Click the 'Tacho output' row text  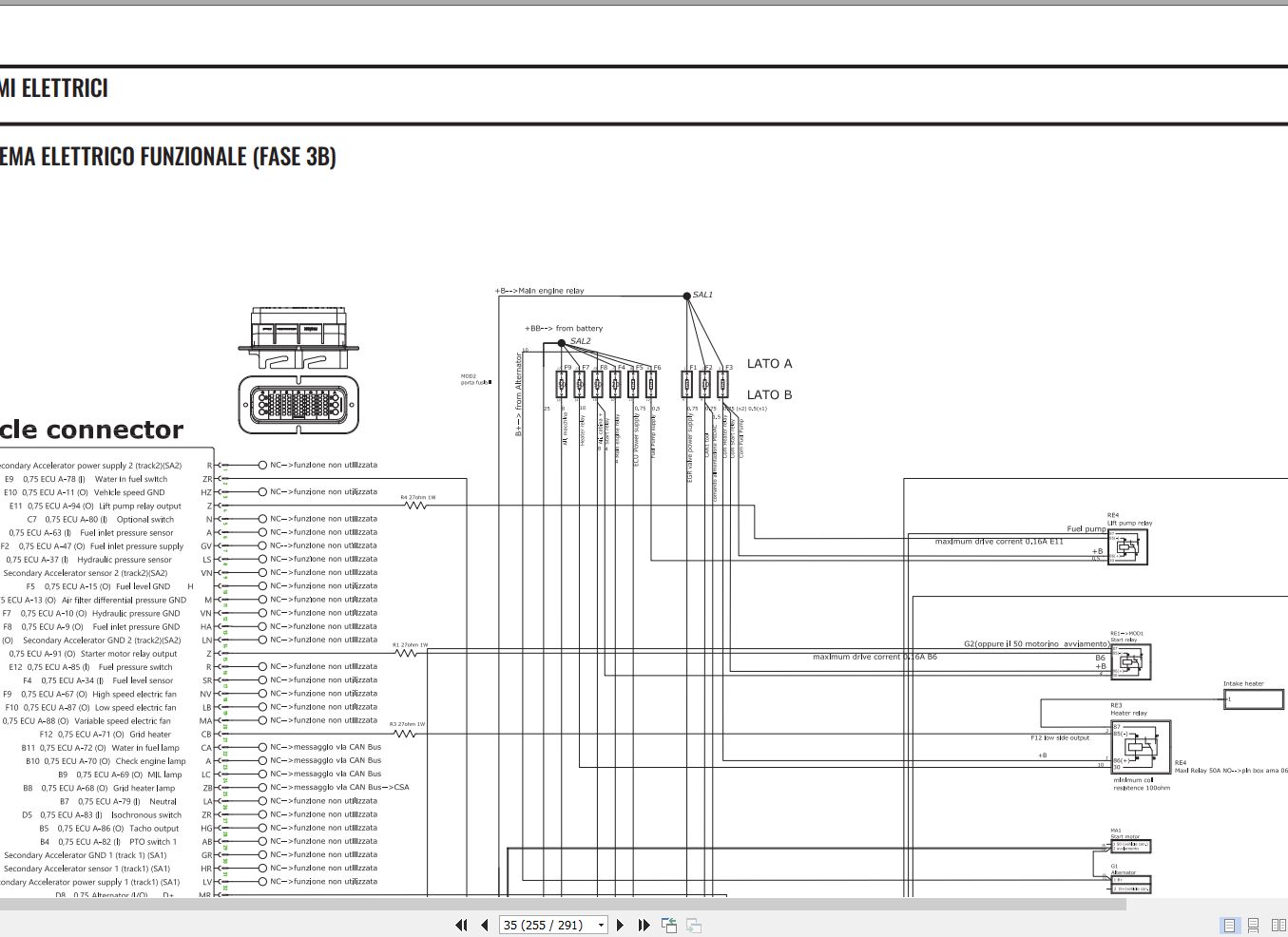154,829
